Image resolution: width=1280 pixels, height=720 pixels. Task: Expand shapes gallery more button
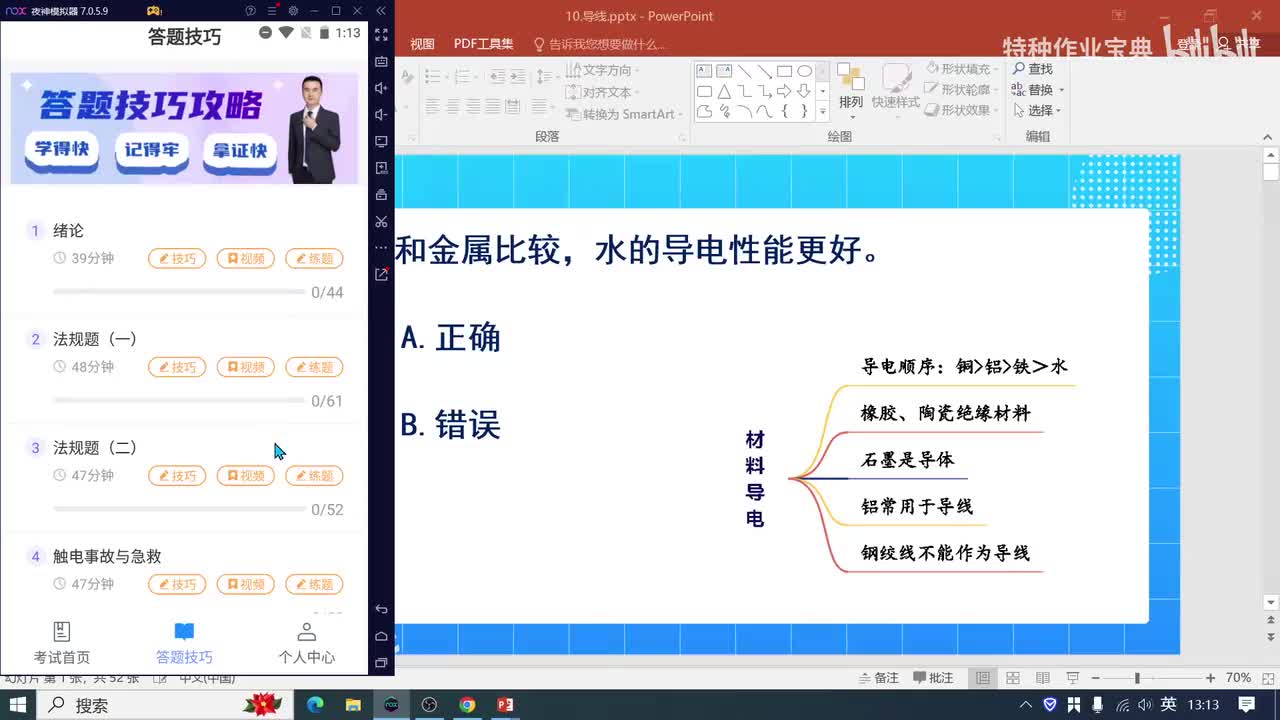(x=823, y=112)
